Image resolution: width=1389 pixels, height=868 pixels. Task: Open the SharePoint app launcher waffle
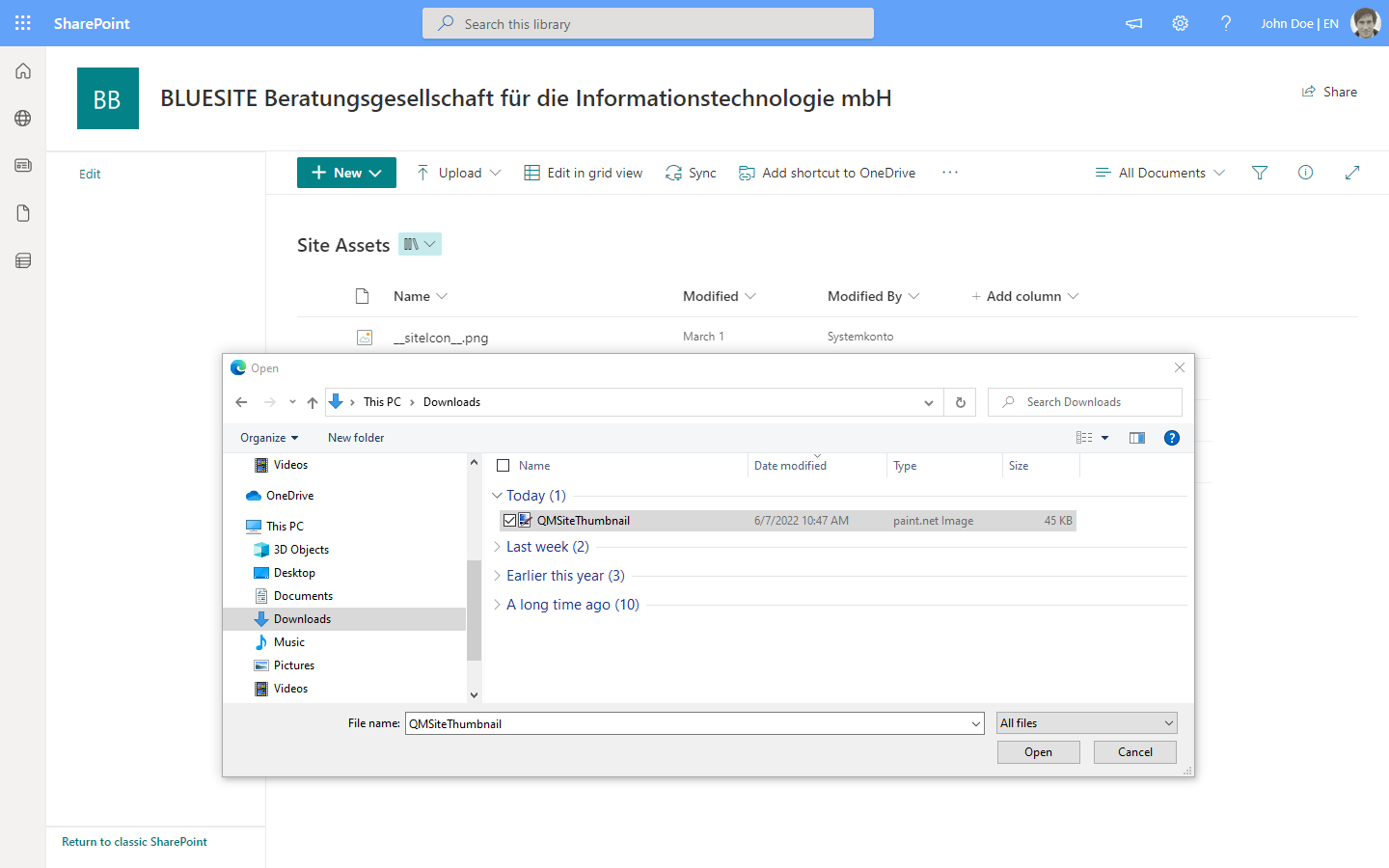click(23, 23)
